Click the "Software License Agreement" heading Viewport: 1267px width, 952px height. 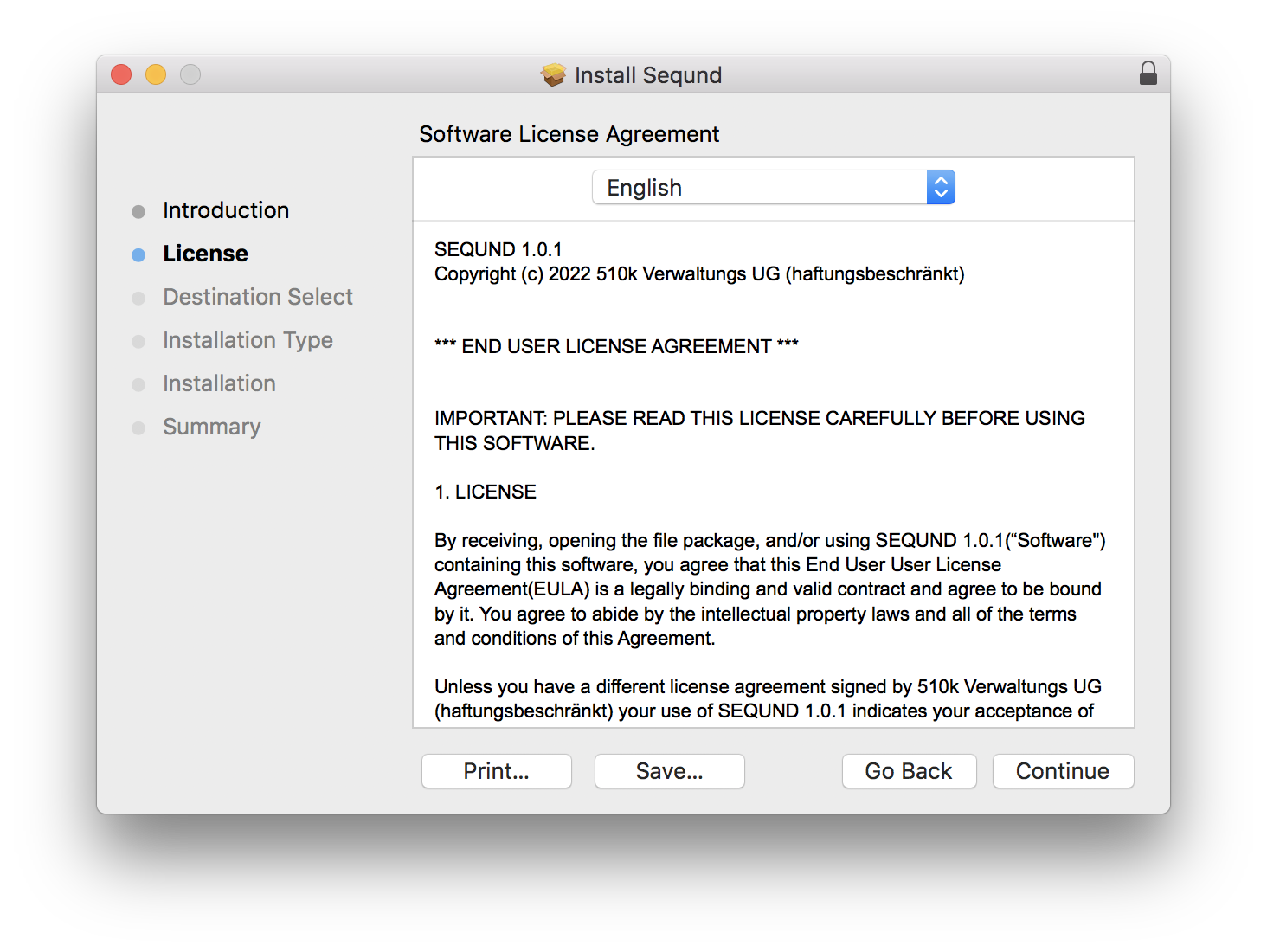coord(569,134)
